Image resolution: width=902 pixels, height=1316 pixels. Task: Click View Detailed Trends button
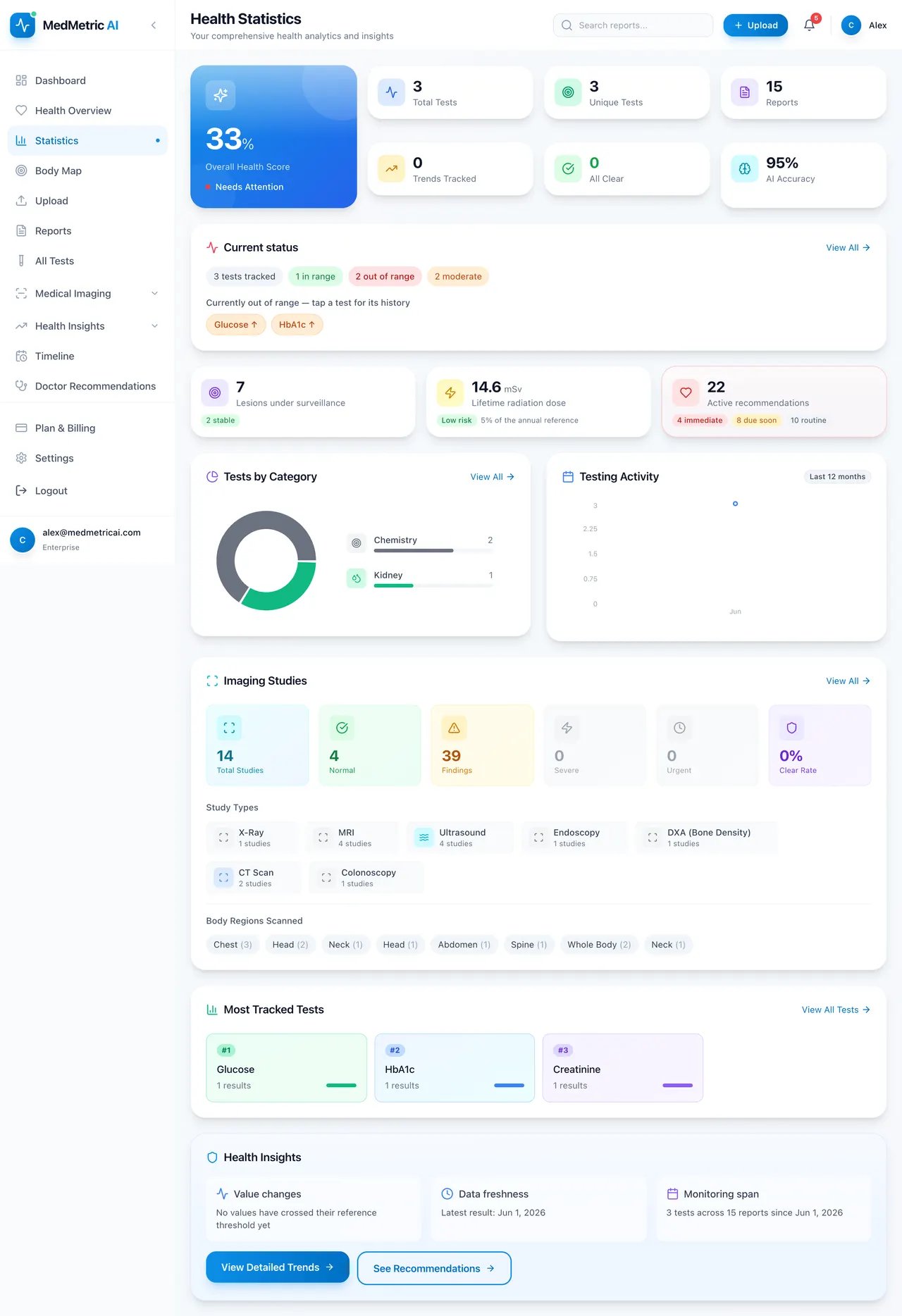[278, 1267]
